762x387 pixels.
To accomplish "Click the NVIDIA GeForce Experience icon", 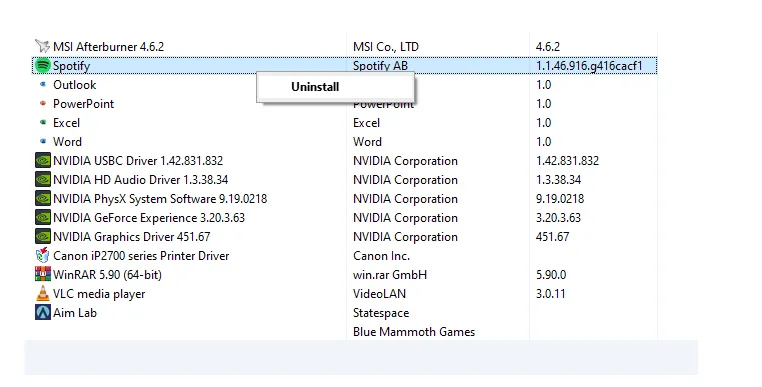I will (43, 217).
